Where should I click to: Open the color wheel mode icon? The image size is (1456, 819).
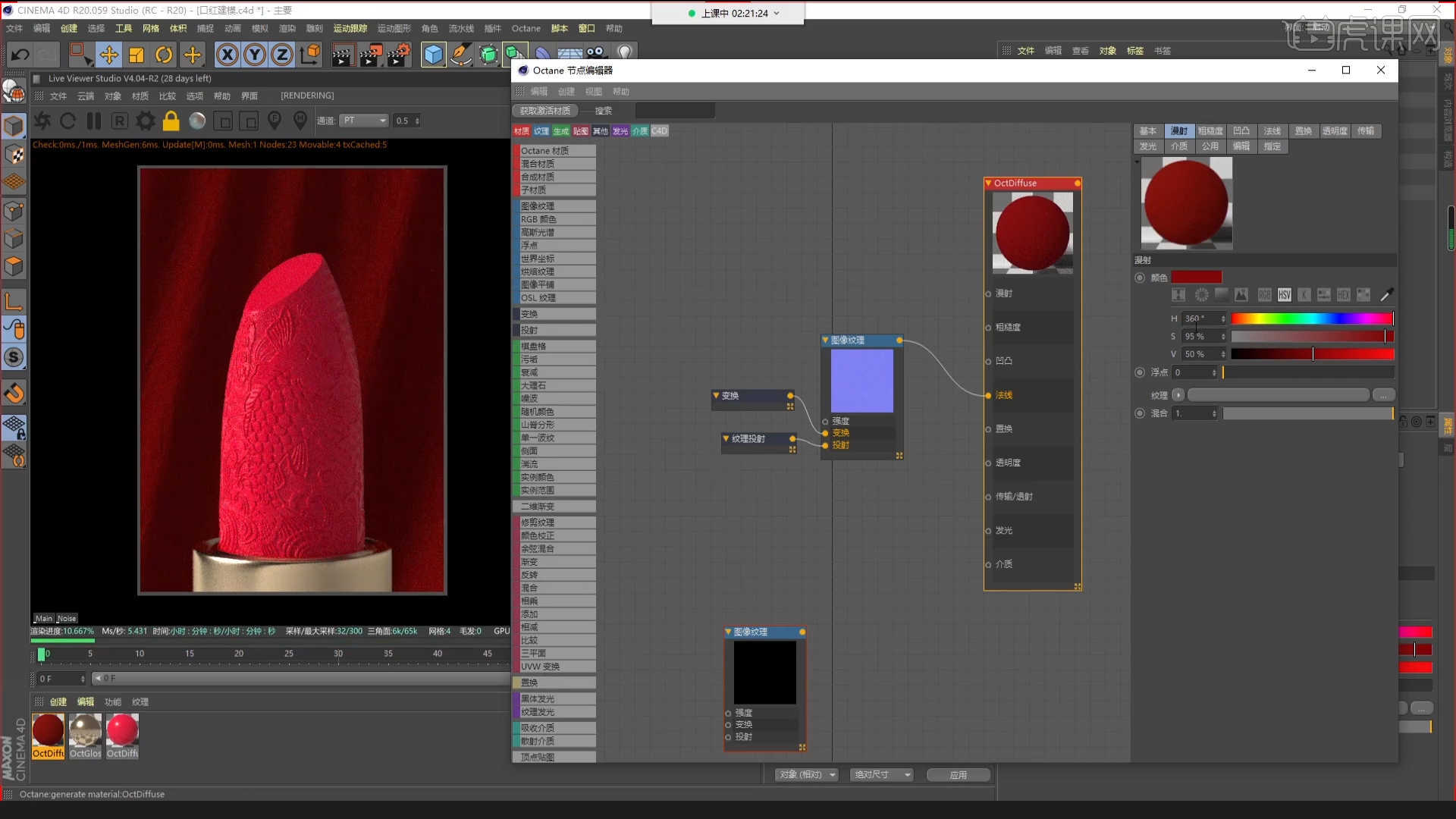(x=1202, y=295)
